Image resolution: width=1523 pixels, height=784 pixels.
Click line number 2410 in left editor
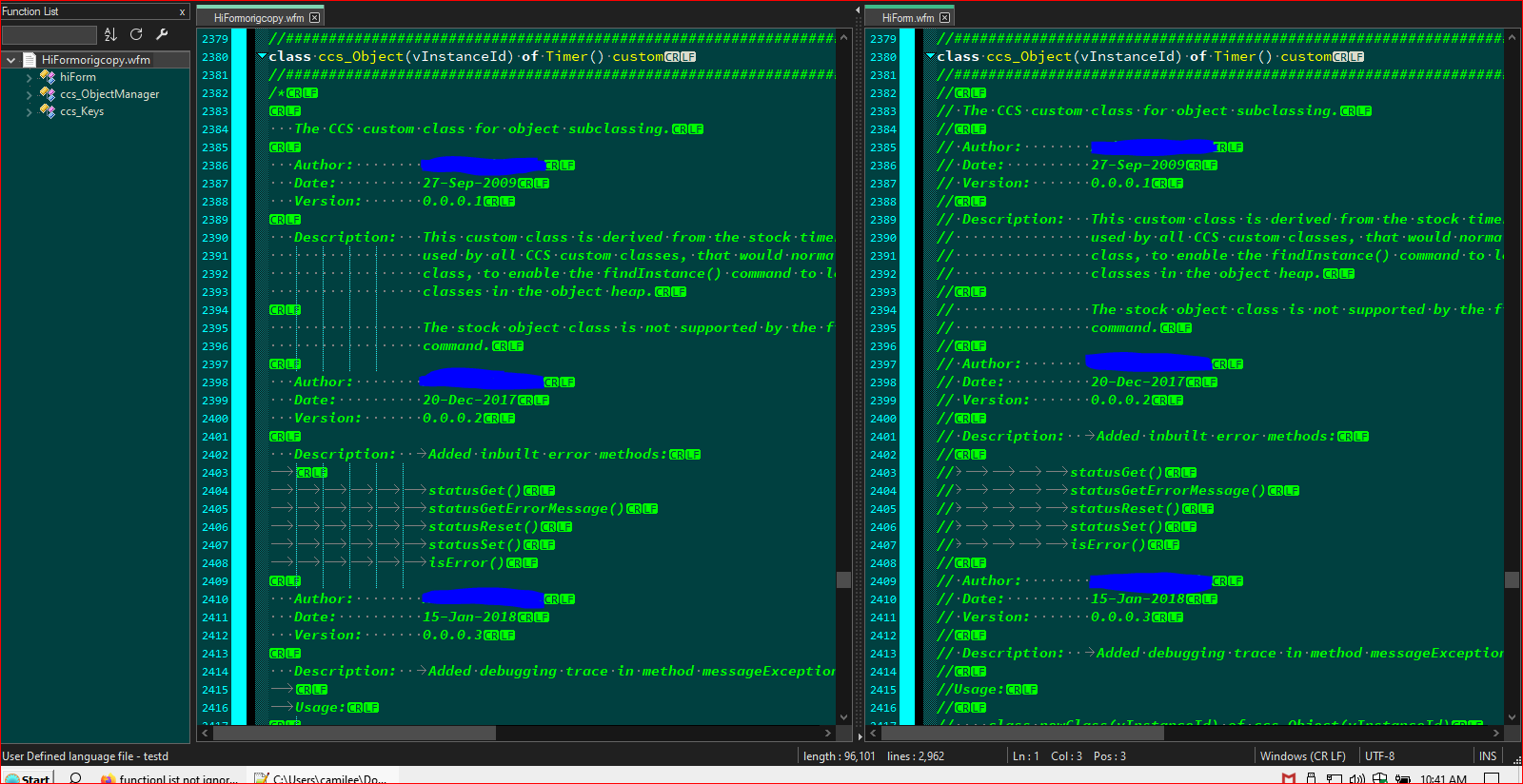[215, 599]
